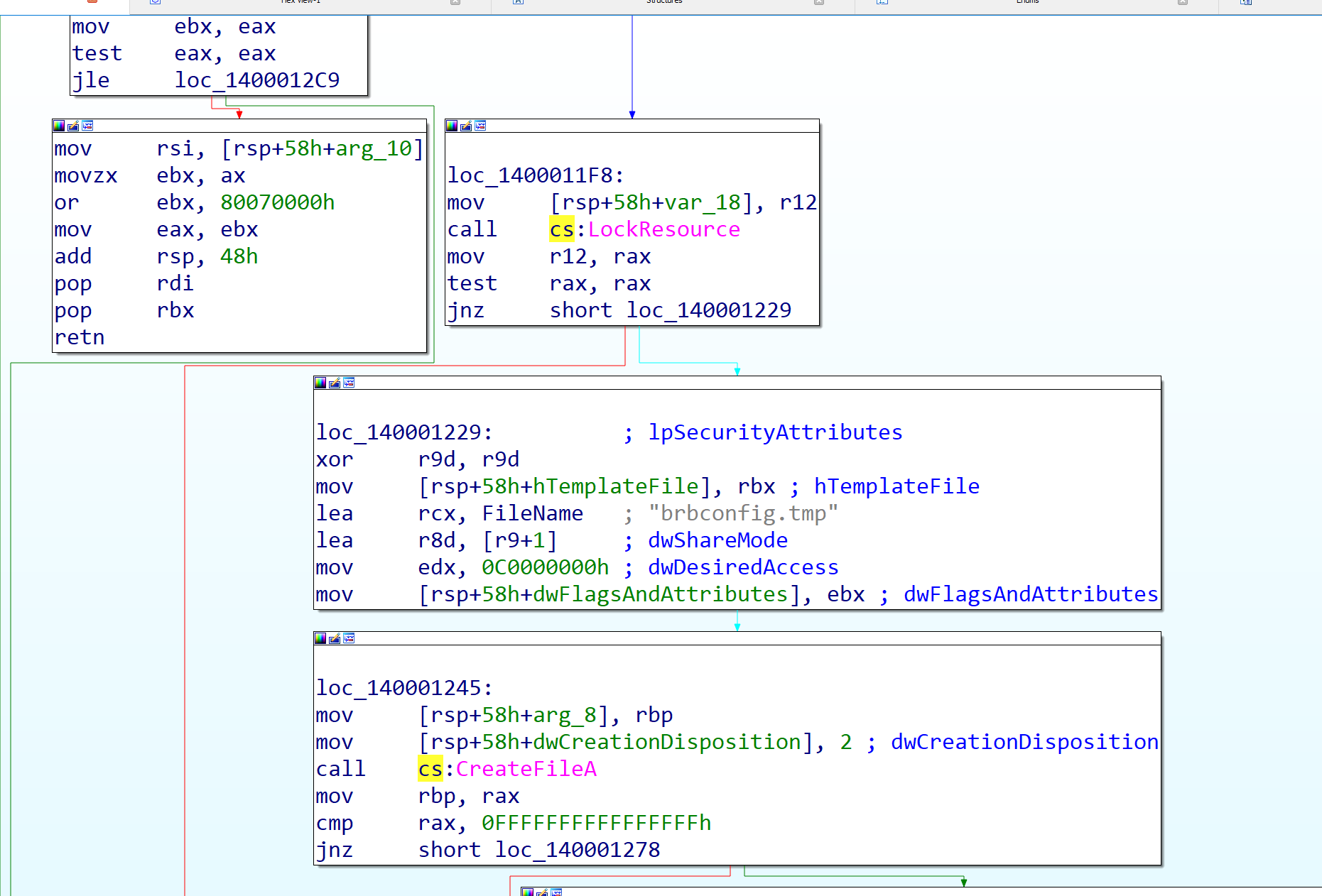Follow the LockResource import name
Viewport: 1322px width, 896px height.
click(664, 229)
